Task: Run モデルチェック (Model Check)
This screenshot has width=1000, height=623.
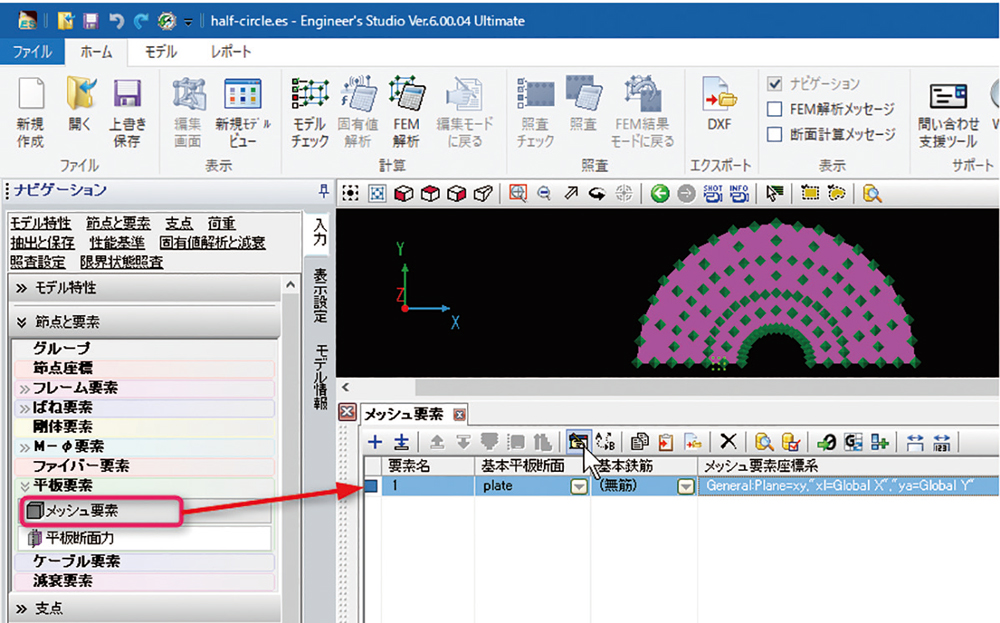Action: pyautogui.click(x=310, y=112)
